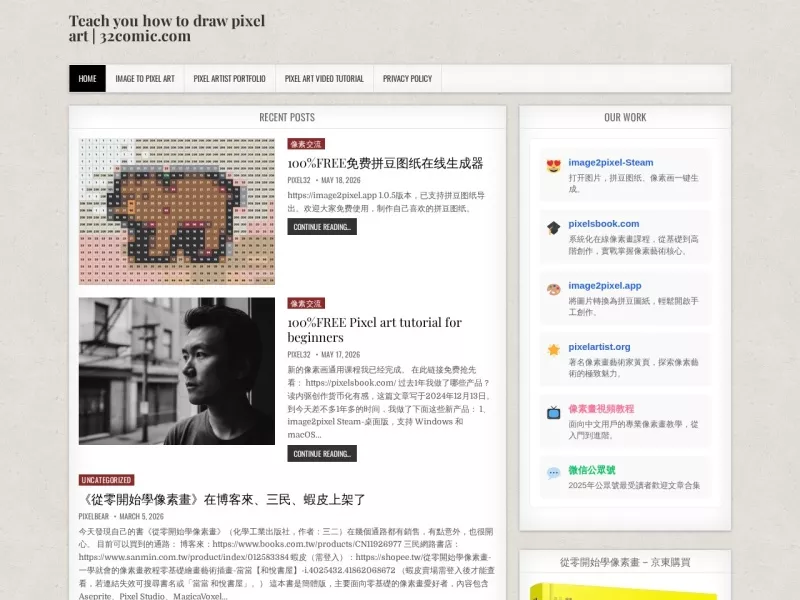Open the pixel art bear bead pattern thumbnail

[177, 211]
